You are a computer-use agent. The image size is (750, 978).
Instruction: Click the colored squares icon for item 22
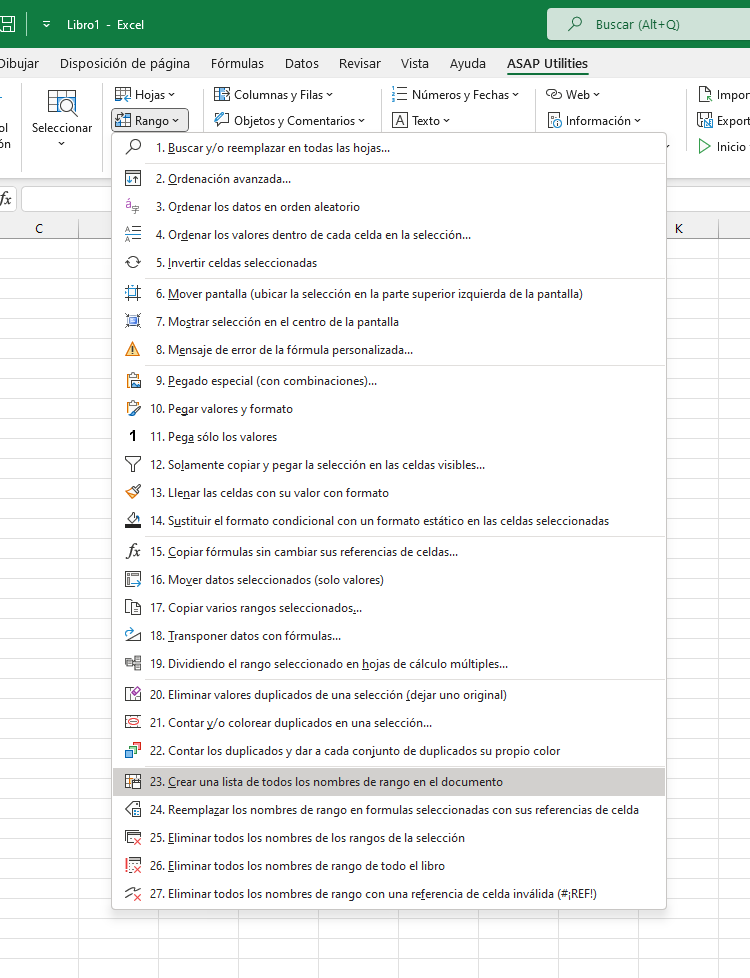pyautogui.click(x=133, y=750)
